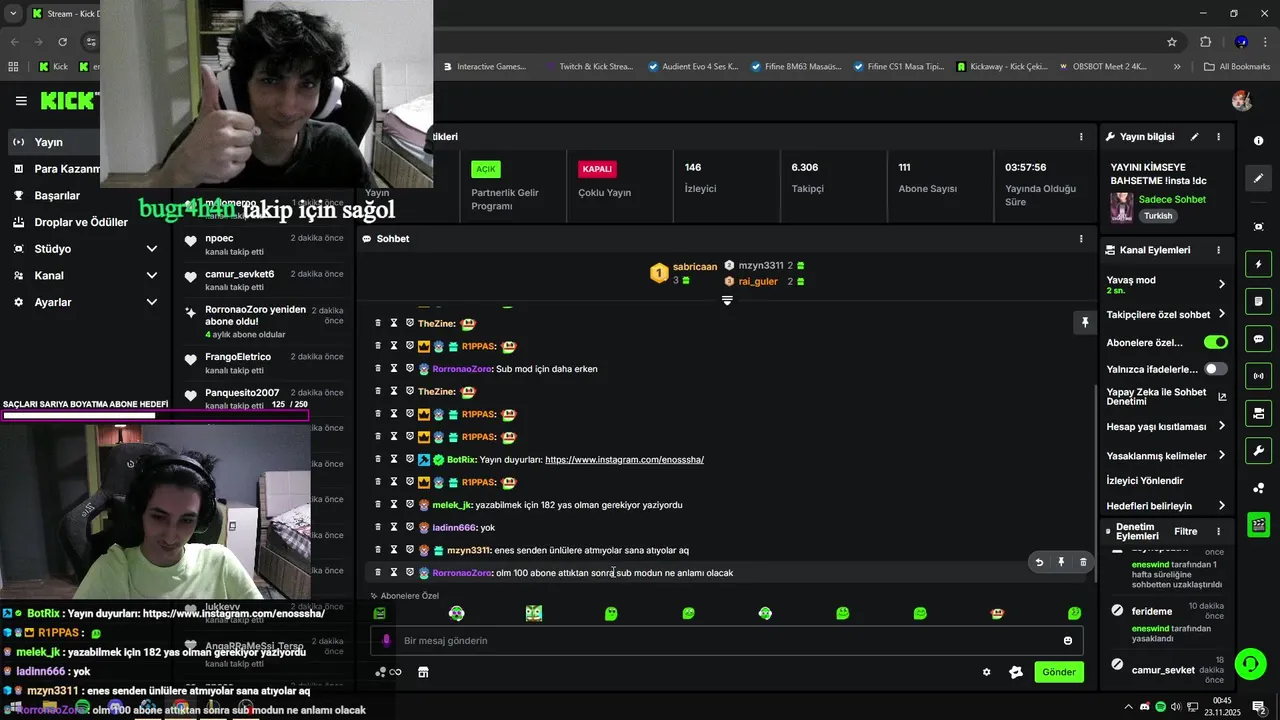Open three-dot menu of the stats panel
The width and height of the screenshot is (1280, 720).
point(1081,137)
